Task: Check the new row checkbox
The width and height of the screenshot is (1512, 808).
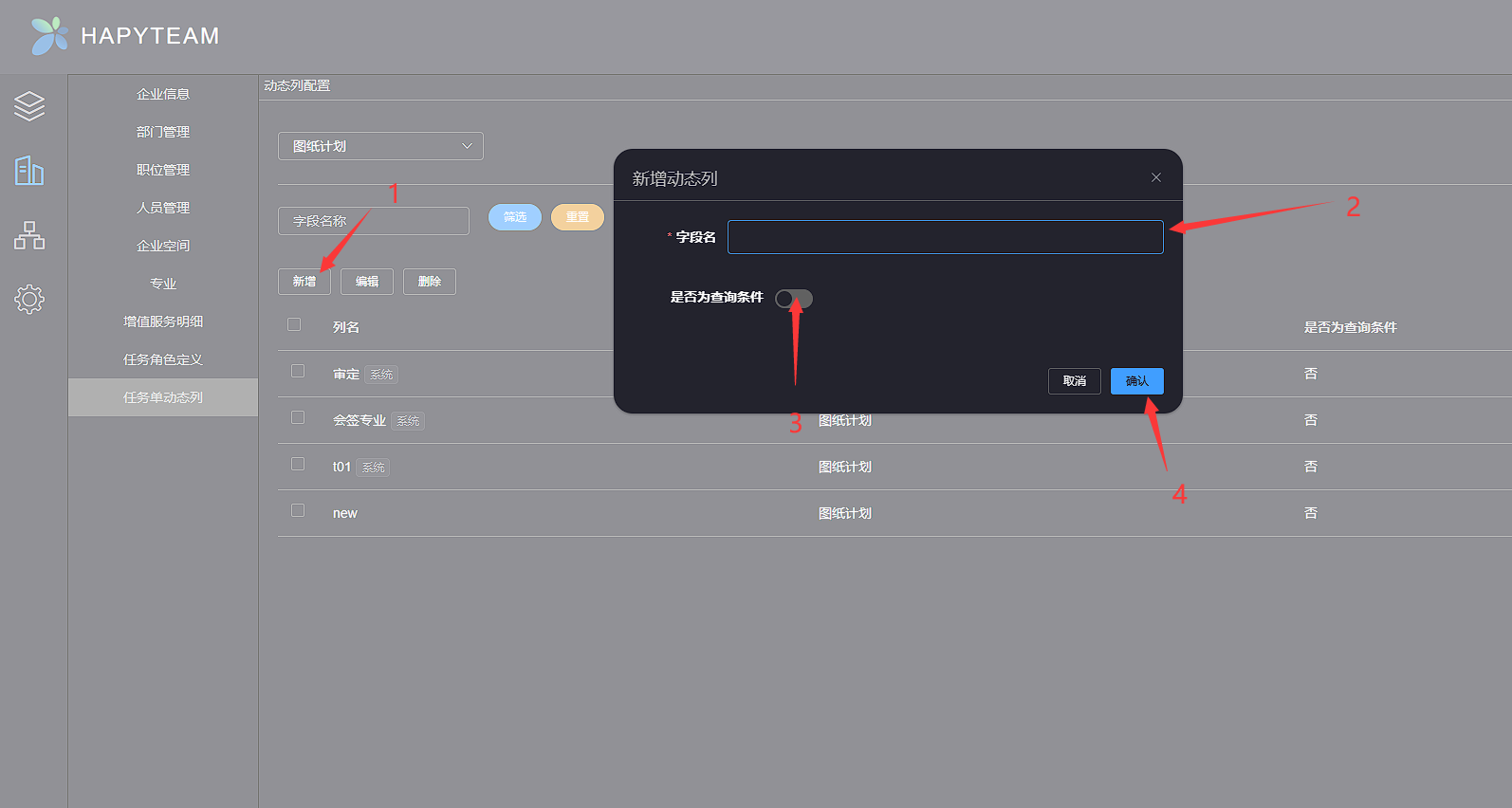Action: (x=298, y=511)
